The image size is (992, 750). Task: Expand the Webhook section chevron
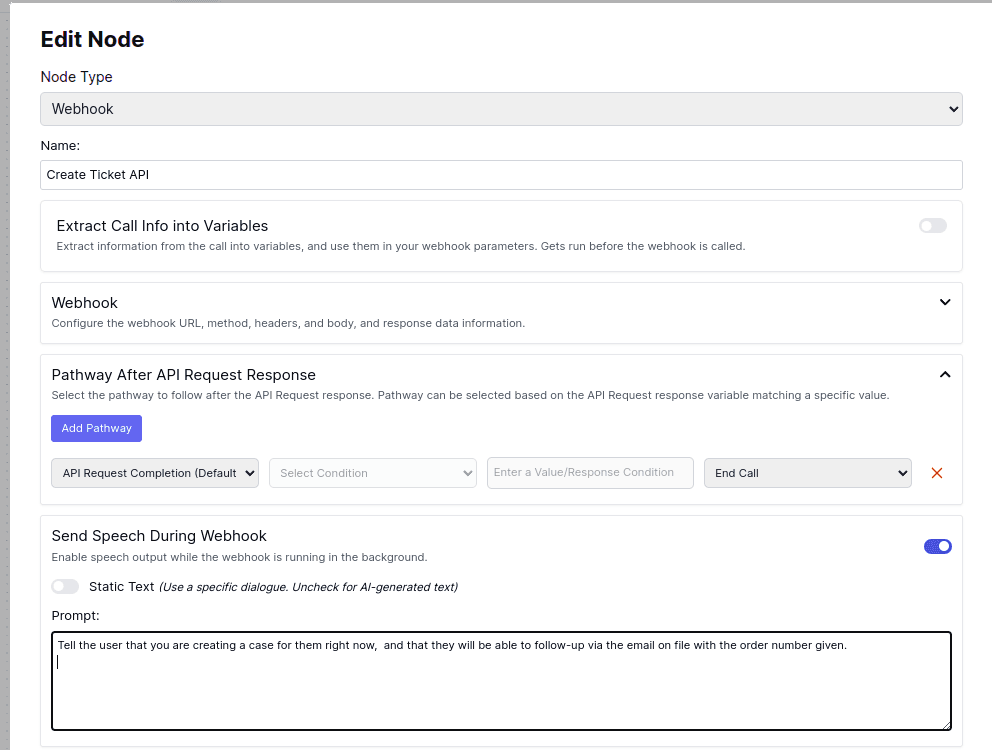(945, 302)
